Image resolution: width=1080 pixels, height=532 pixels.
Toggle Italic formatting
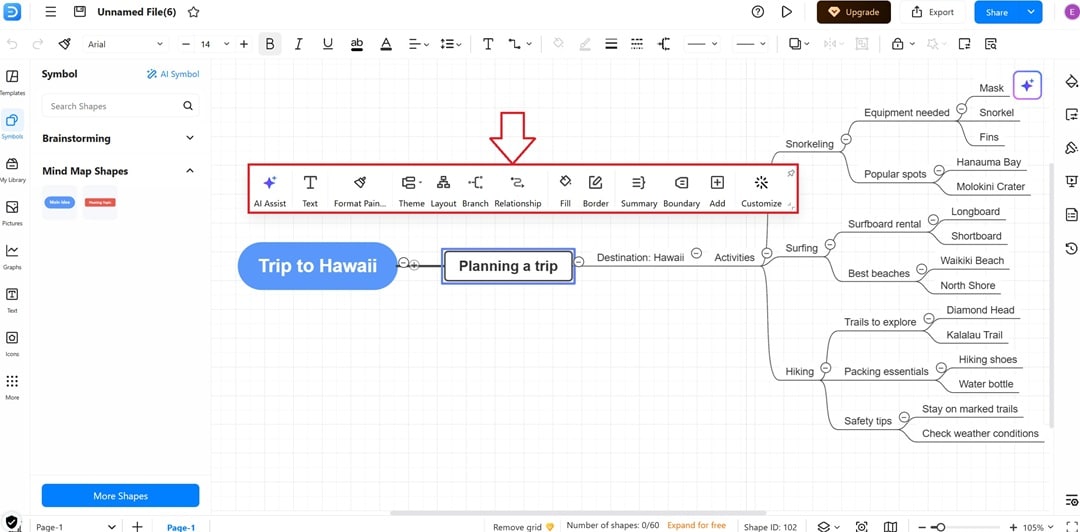coord(298,44)
